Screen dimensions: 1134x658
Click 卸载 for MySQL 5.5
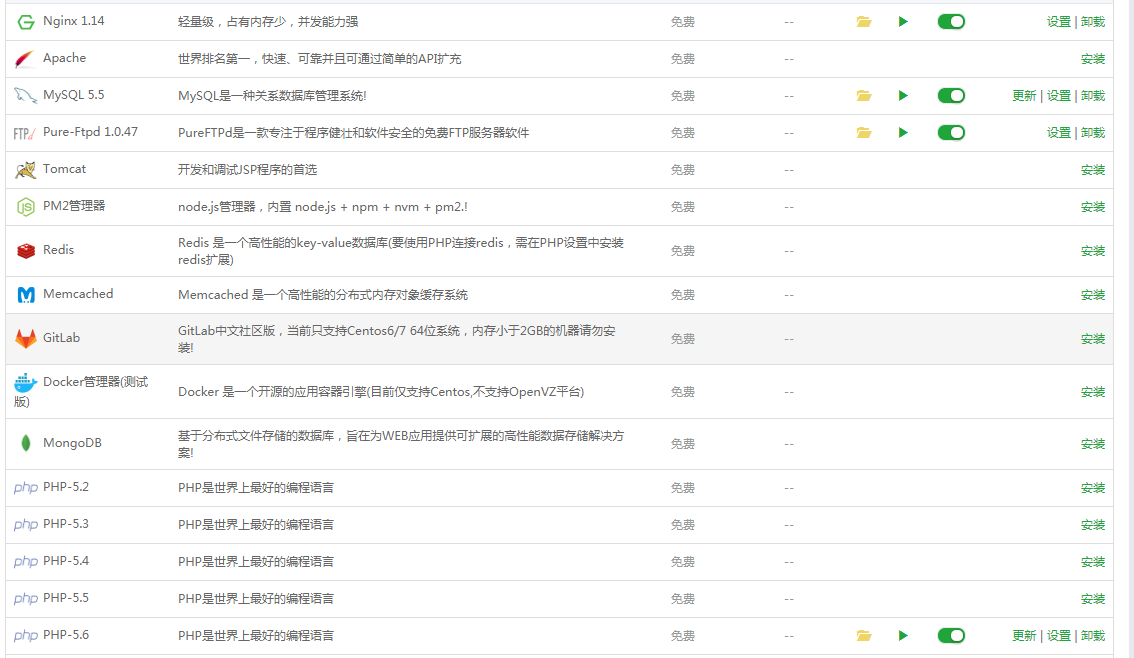pyautogui.click(x=1093, y=95)
